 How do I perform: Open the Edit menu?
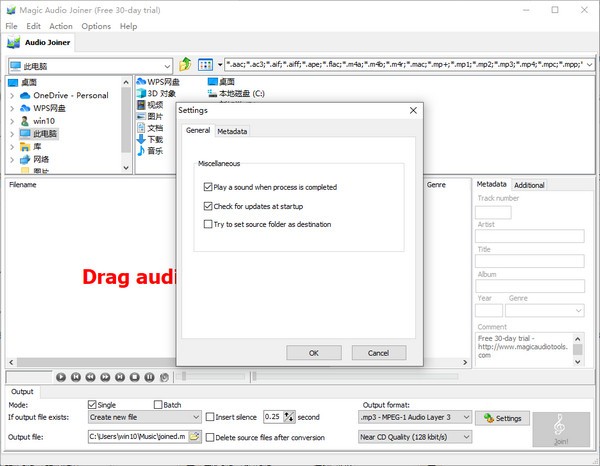[x=33, y=26]
